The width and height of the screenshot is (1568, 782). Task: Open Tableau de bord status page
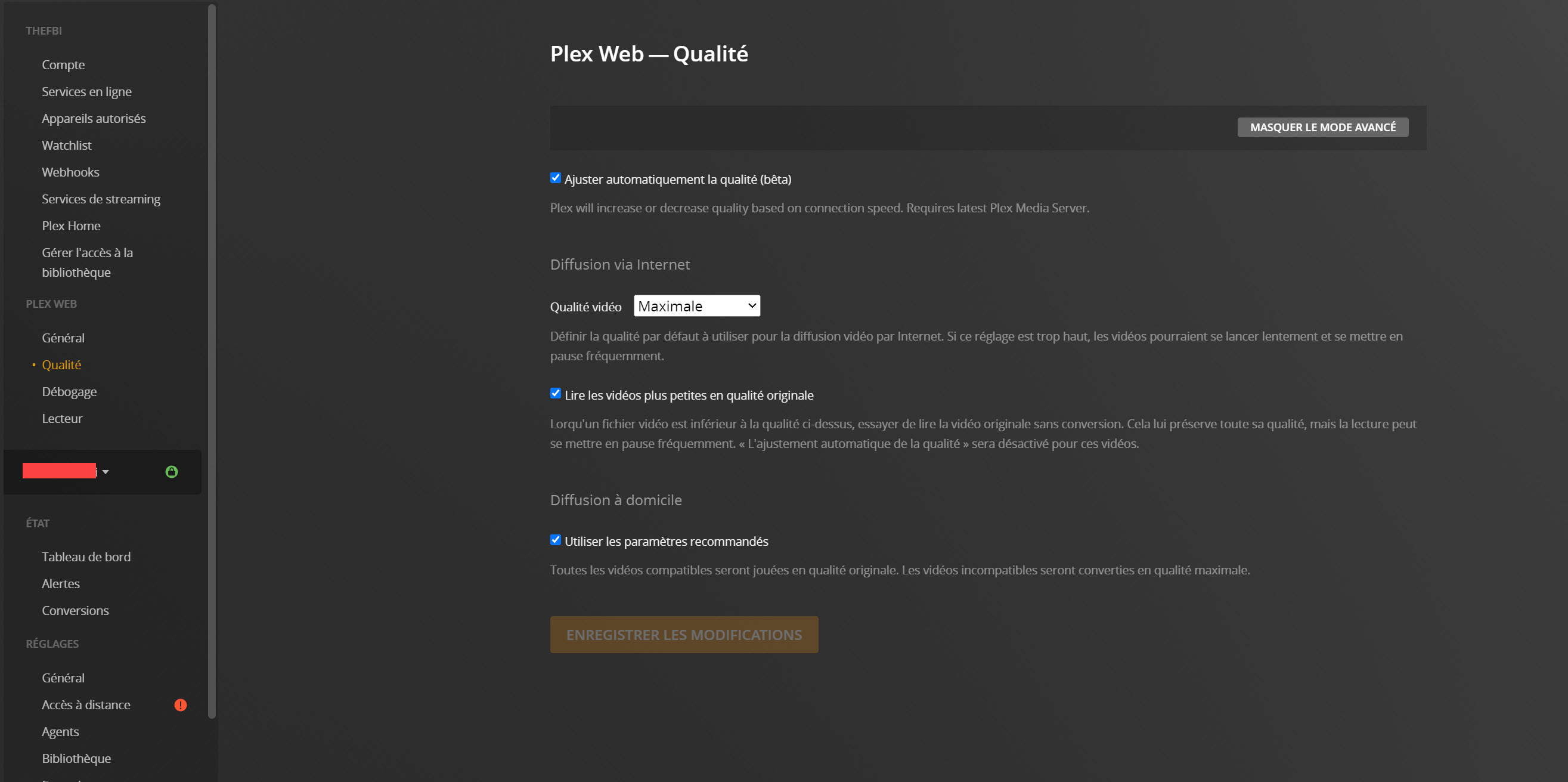coord(86,556)
